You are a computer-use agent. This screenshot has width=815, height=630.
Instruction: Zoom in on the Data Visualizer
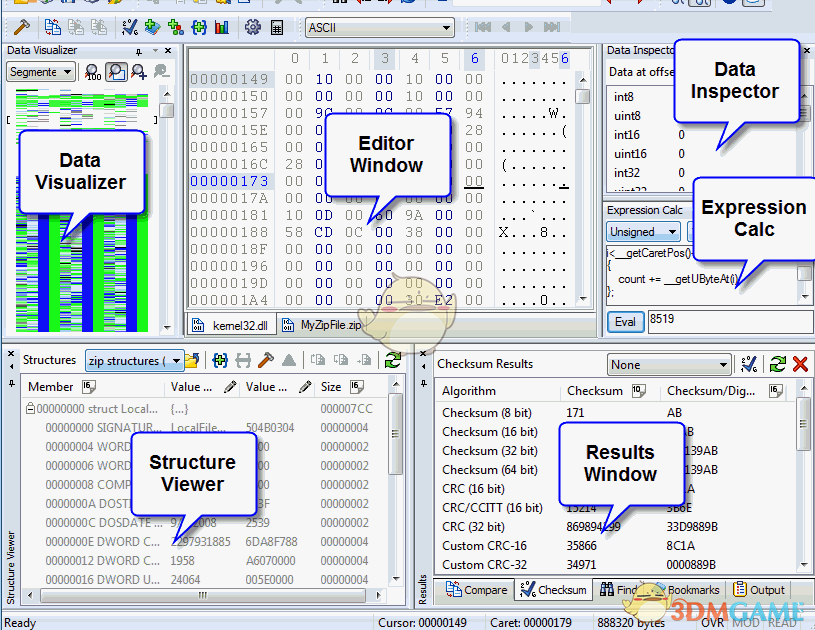coord(139,72)
